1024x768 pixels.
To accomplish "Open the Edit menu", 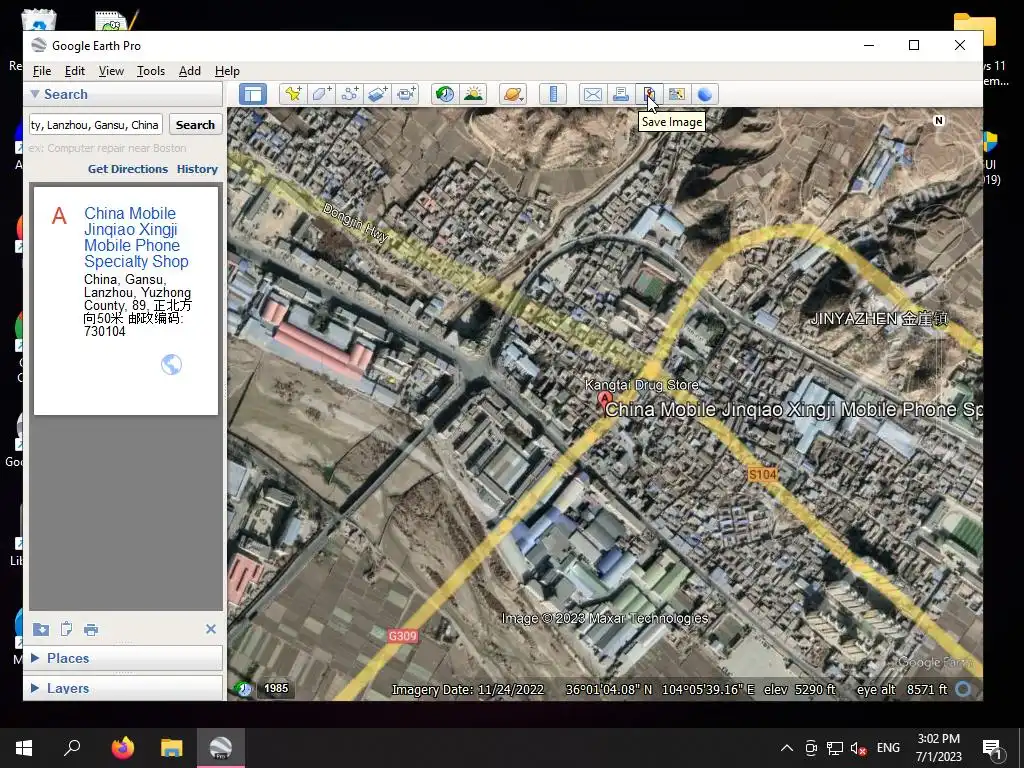I will 74,71.
